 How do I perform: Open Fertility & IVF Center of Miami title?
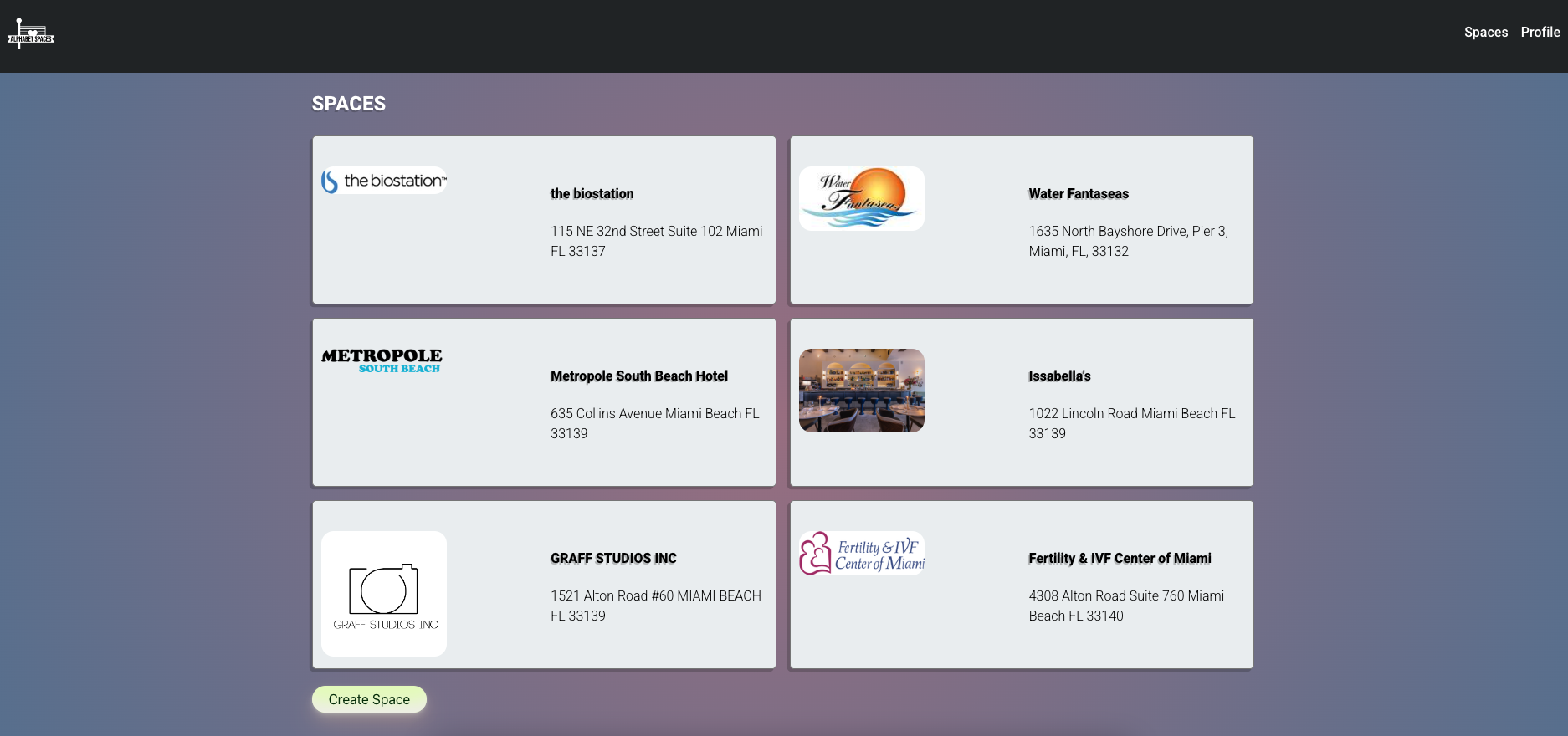coord(1120,558)
